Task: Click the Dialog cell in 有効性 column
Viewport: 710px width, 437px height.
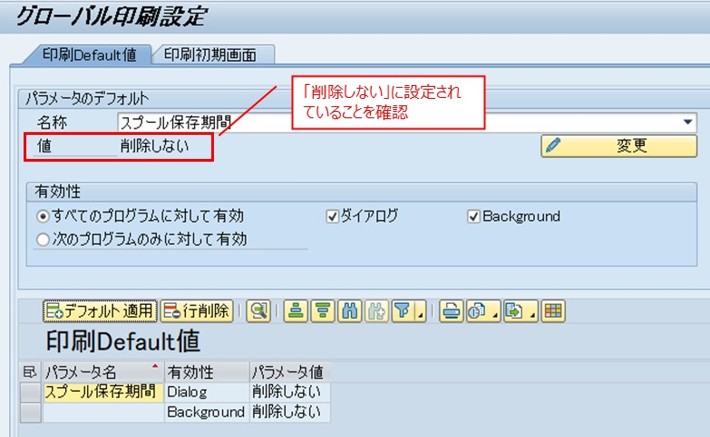Action: tap(206, 392)
